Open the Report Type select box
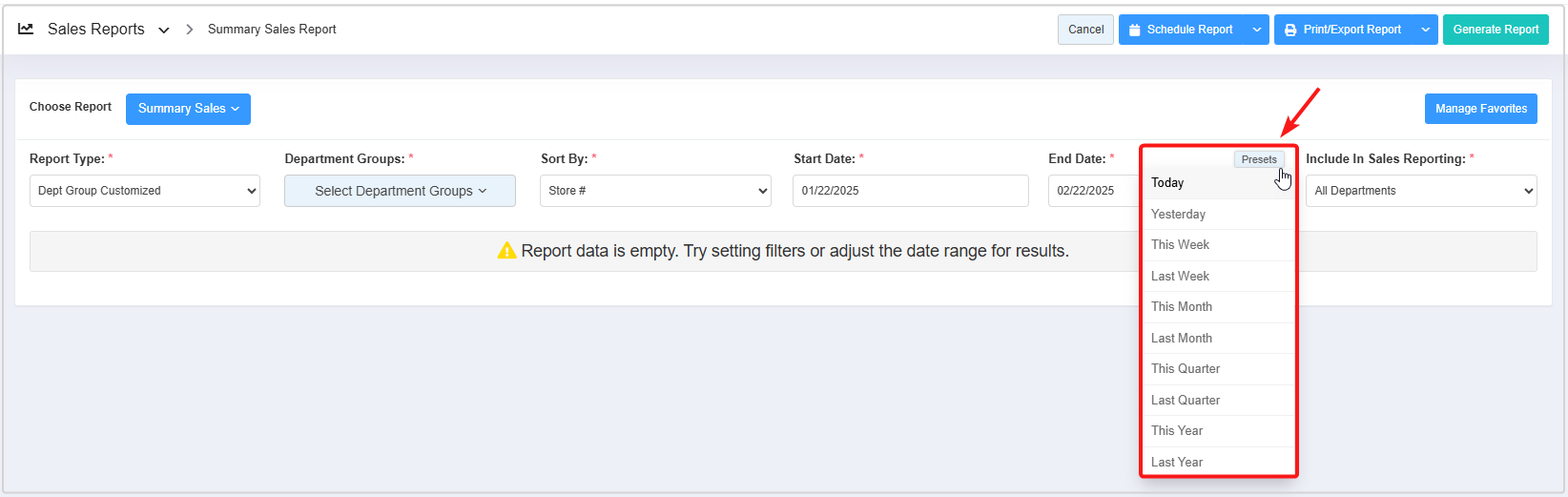 pyautogui.click(x=145, y=191)
